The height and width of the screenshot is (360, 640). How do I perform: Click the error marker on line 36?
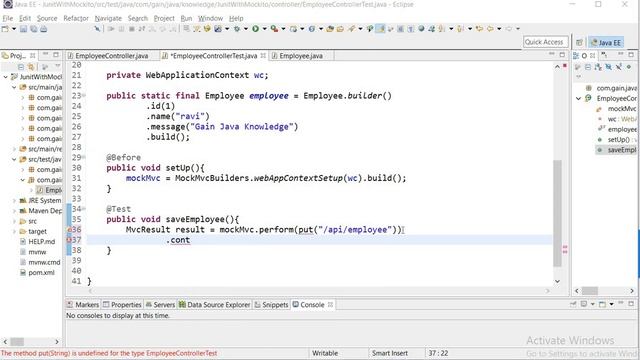[69, 230]
